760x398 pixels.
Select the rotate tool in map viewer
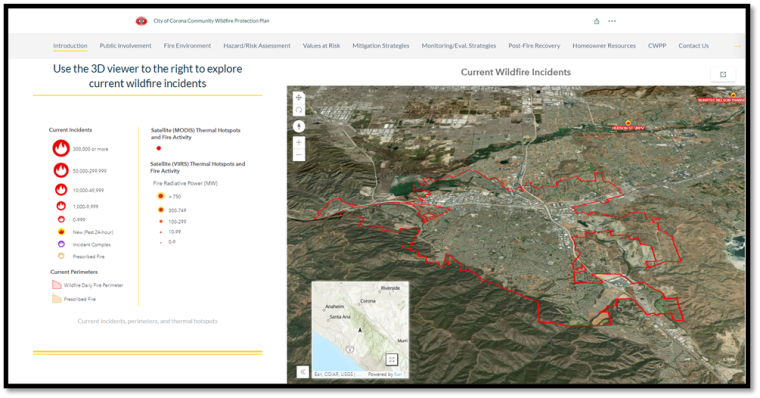[x=299, y=110]
